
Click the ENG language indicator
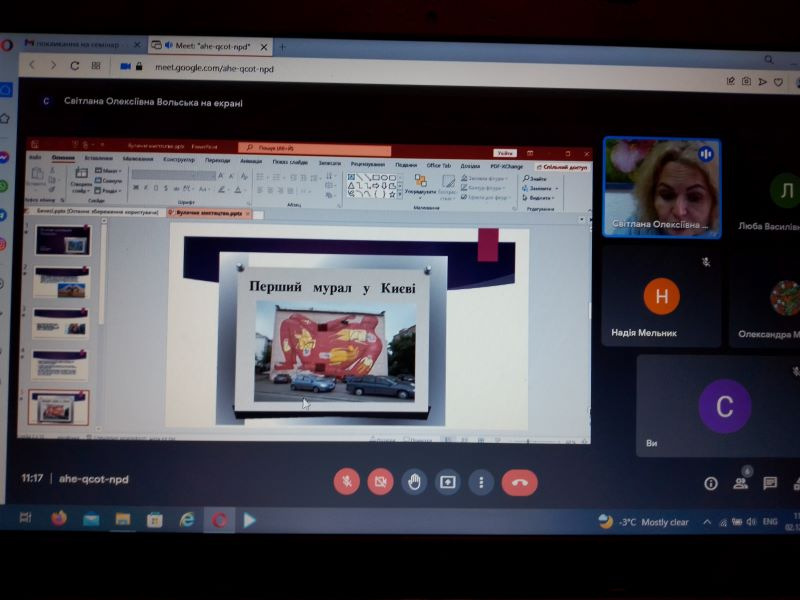tap(770, 521)
